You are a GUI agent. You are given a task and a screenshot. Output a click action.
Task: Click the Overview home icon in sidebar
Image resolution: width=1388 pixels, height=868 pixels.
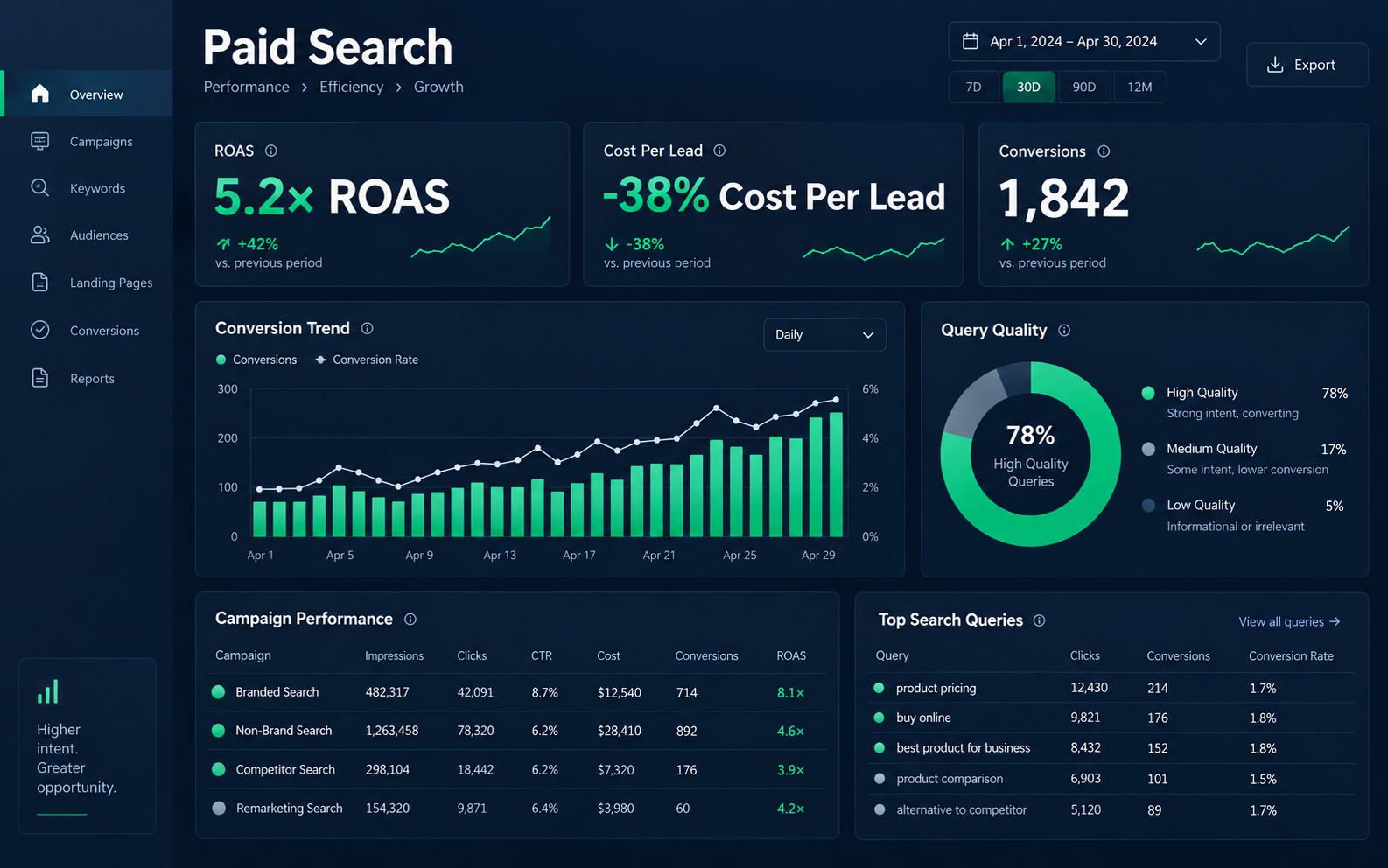(x=39, y=94)
